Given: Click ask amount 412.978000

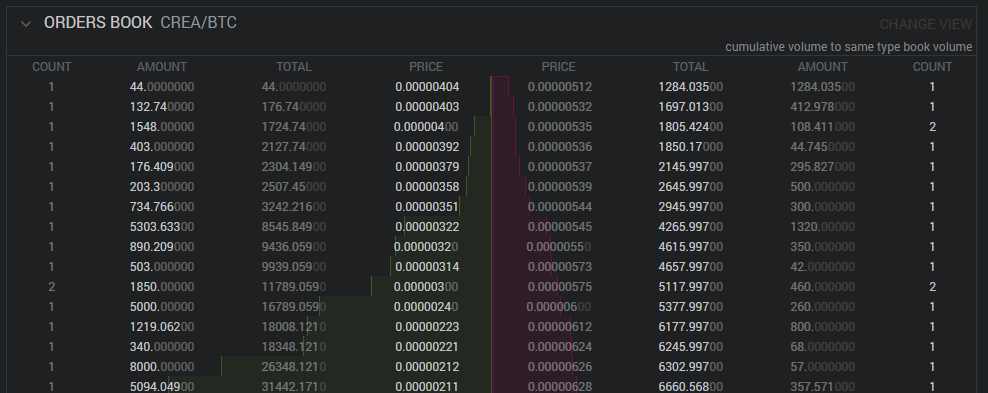Looking at the screenshot, I should pos(822,107).
